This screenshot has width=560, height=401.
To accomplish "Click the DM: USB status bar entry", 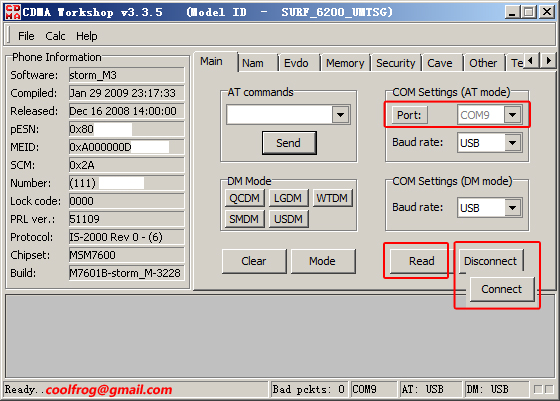I will pos(496,389).
